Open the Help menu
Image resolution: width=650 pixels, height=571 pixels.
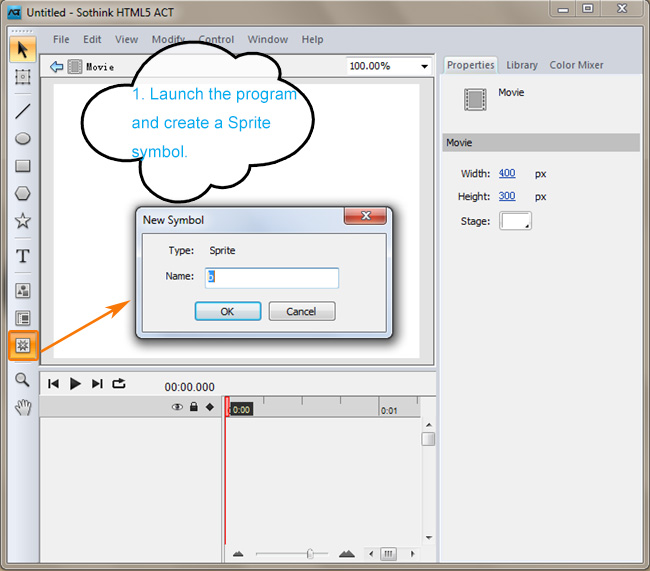[312, 39]
